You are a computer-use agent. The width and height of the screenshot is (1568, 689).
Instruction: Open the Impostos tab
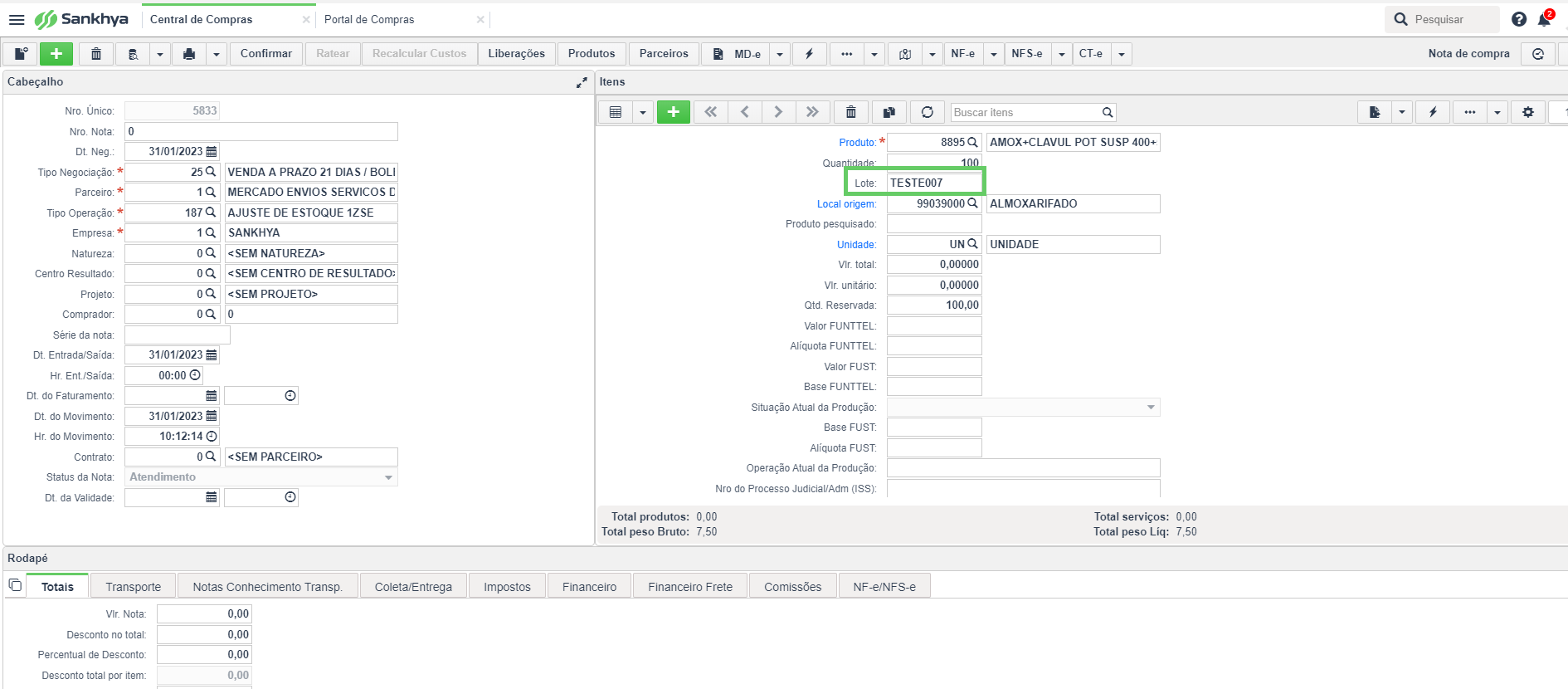tap(507, 586)
